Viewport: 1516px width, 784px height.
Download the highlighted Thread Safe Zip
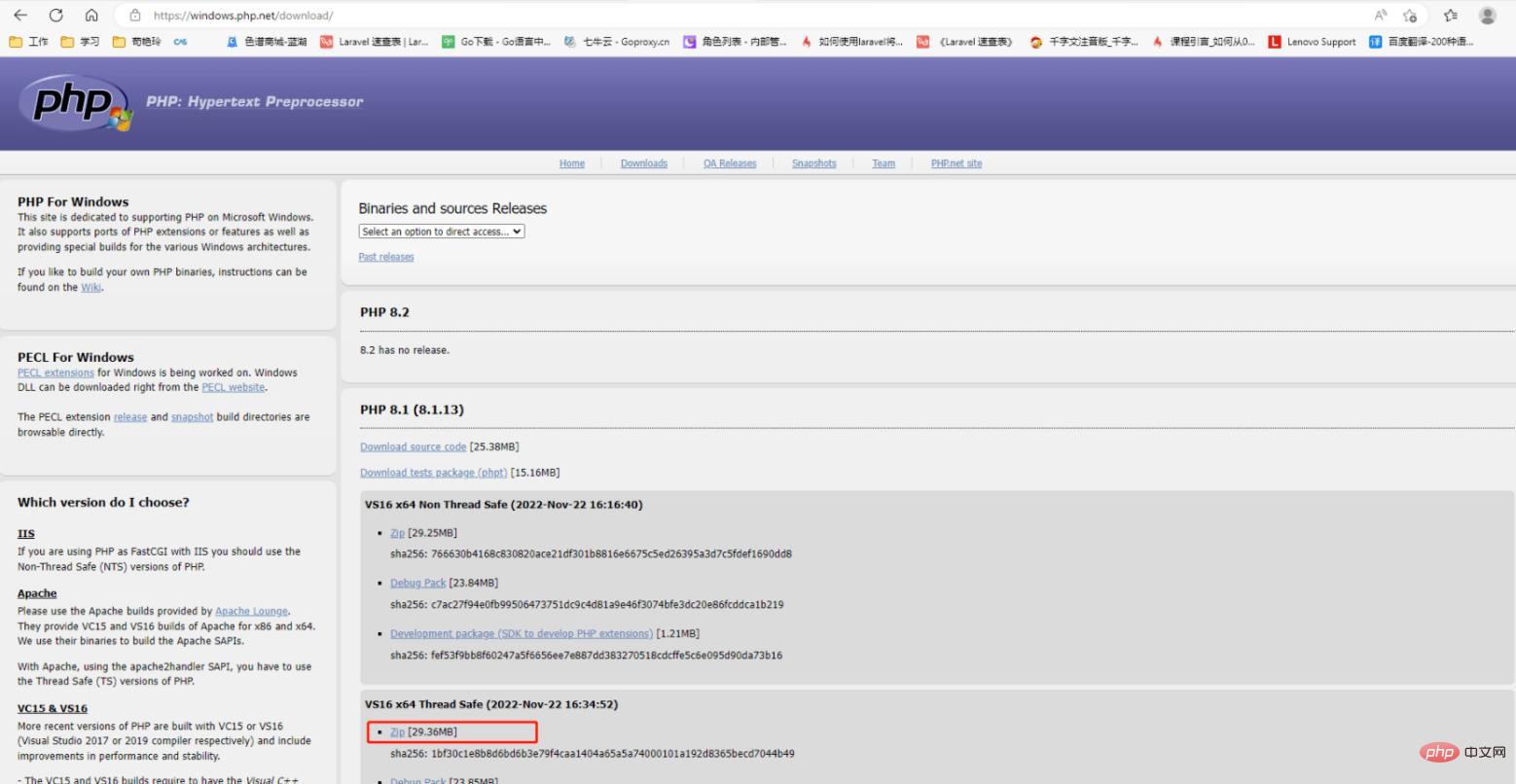(x=396, y=731)
